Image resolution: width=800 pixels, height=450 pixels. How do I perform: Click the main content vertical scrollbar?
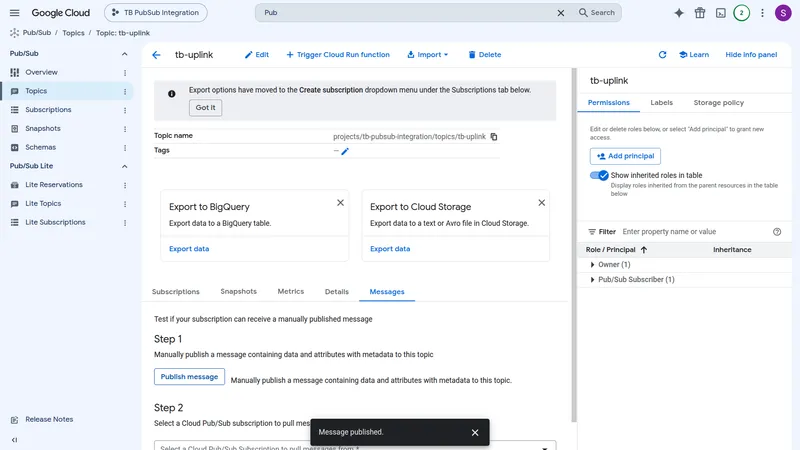coord(573,245)
